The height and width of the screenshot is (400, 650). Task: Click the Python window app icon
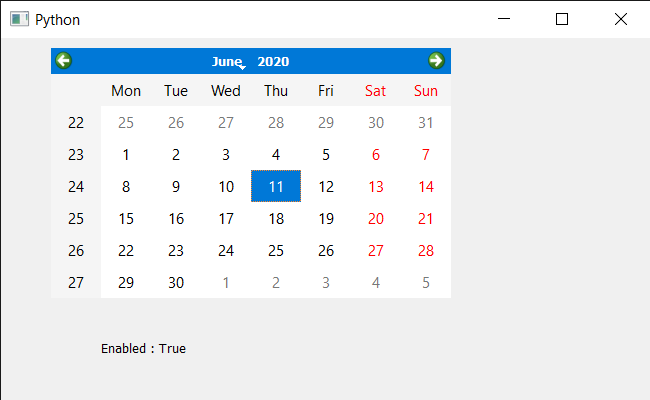19,19
